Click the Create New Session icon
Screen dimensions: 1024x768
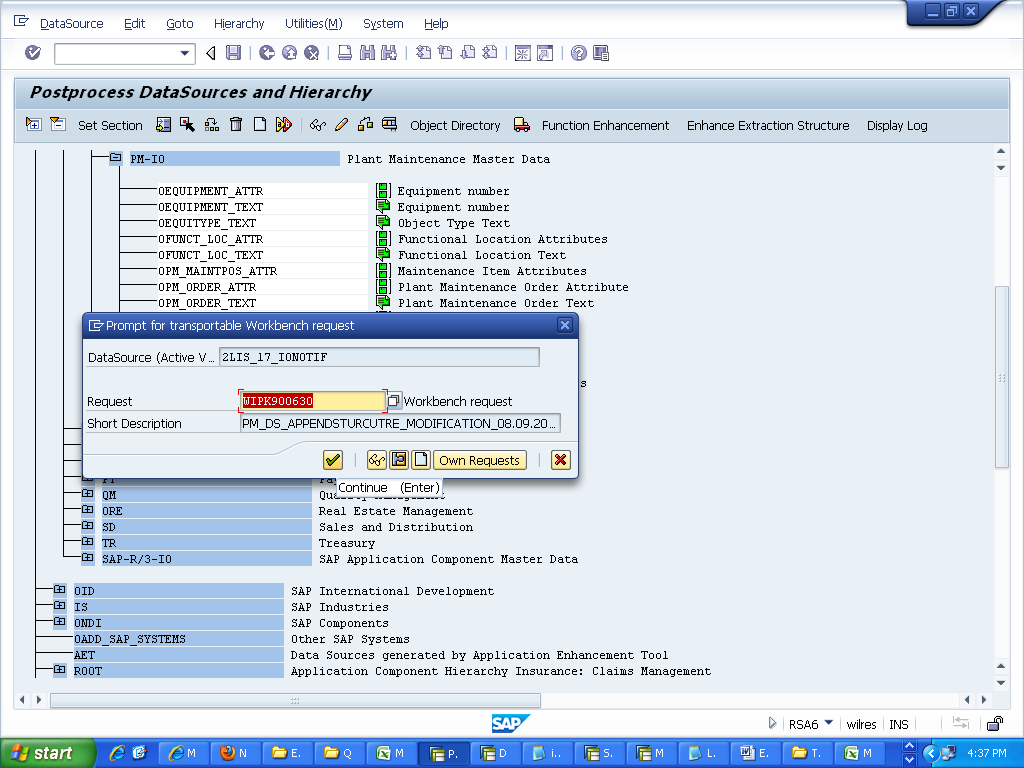522,53
